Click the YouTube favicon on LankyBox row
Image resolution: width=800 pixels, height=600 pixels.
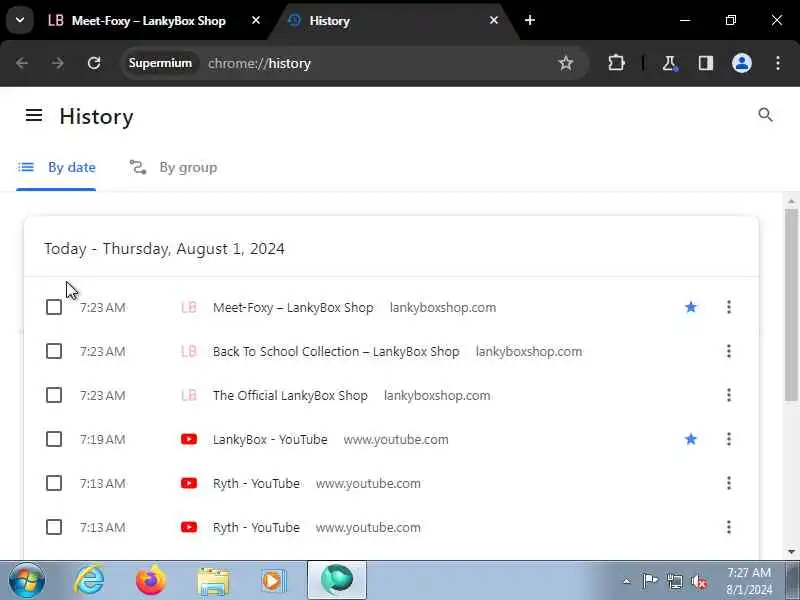click(x=189, y=439)
